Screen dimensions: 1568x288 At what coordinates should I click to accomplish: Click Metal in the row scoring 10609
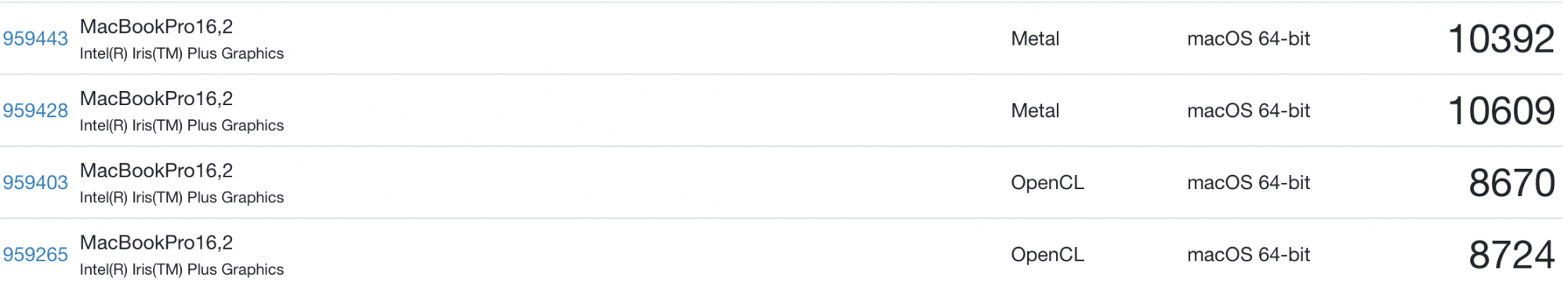1035,111
